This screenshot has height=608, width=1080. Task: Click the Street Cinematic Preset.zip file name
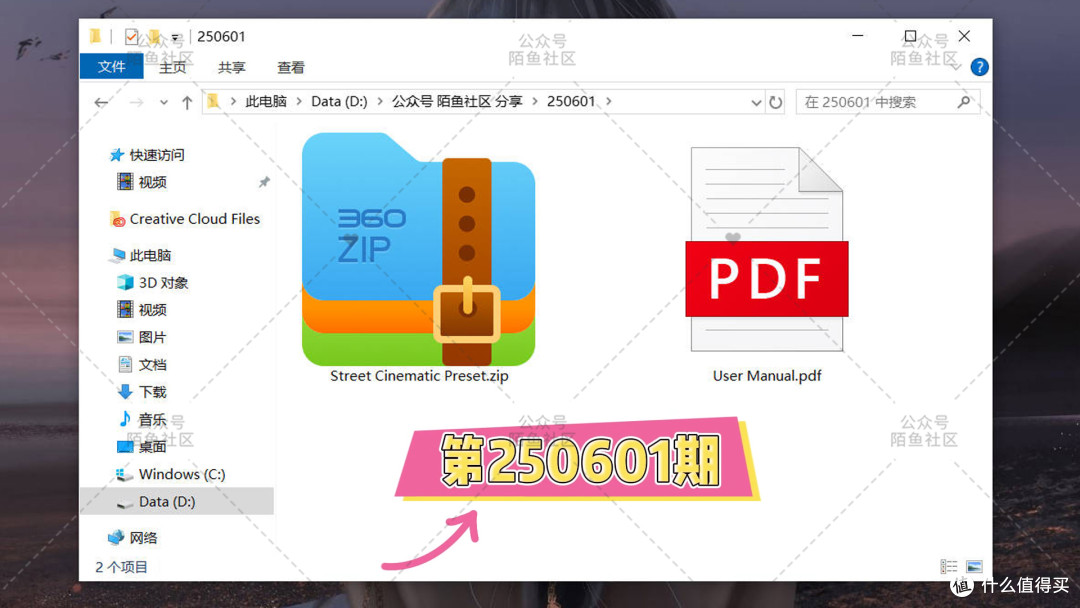coord(419,376)
